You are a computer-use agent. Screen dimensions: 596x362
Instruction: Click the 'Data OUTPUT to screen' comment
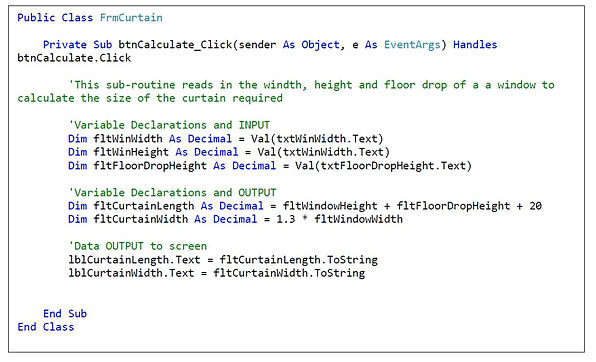click(x=138, y=246)
